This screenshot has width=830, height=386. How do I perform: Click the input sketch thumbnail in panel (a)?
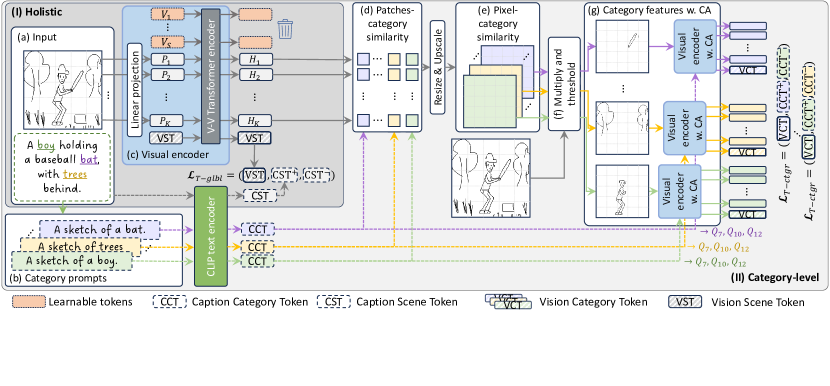click(62, 90)
